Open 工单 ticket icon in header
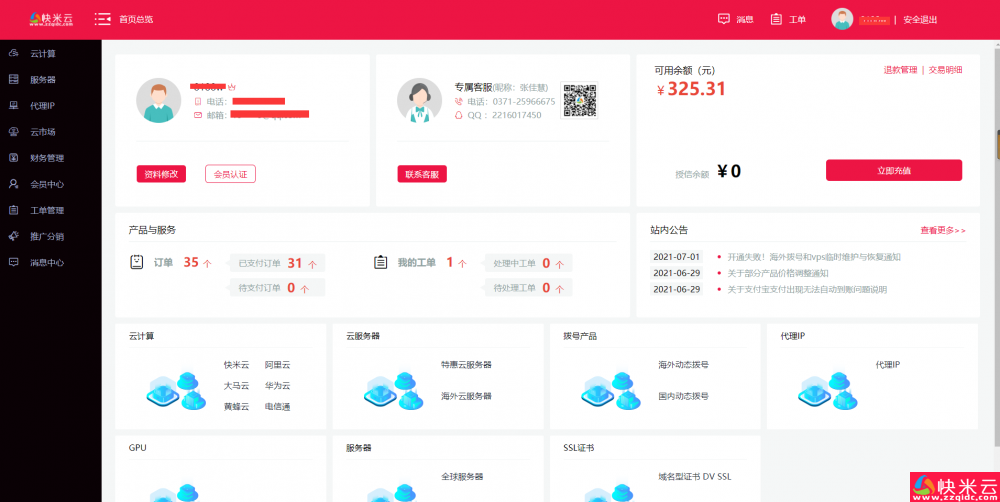This screenshot has height=502, width=1000. click(776, 19)
